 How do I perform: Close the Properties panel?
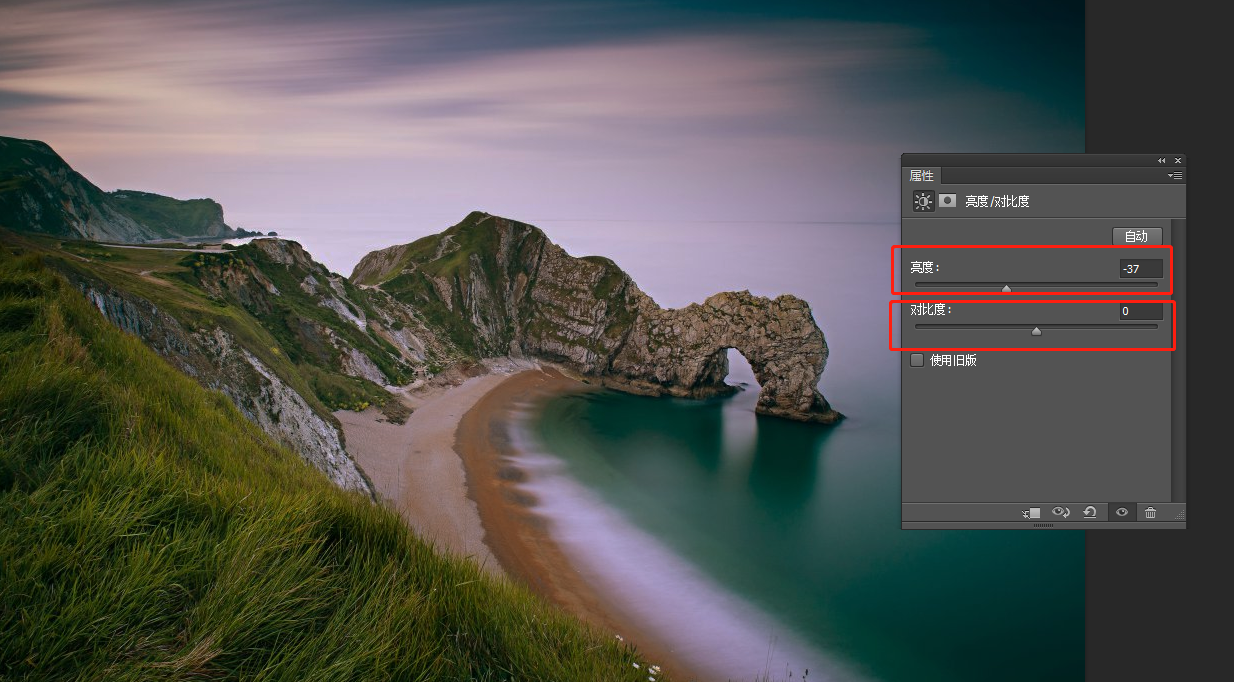pos(1178,160)
